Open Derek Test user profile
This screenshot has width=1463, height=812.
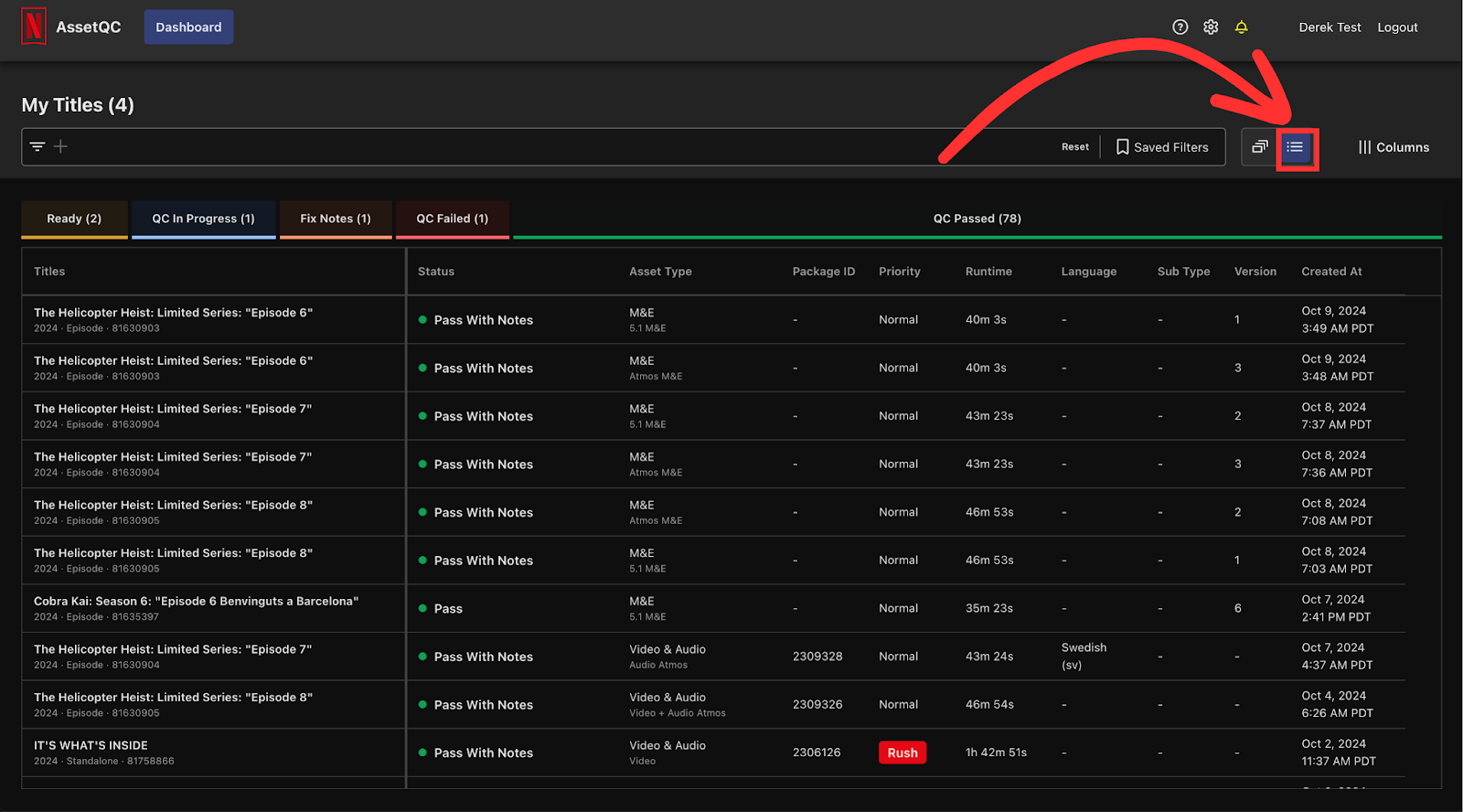pos(1330,27)
